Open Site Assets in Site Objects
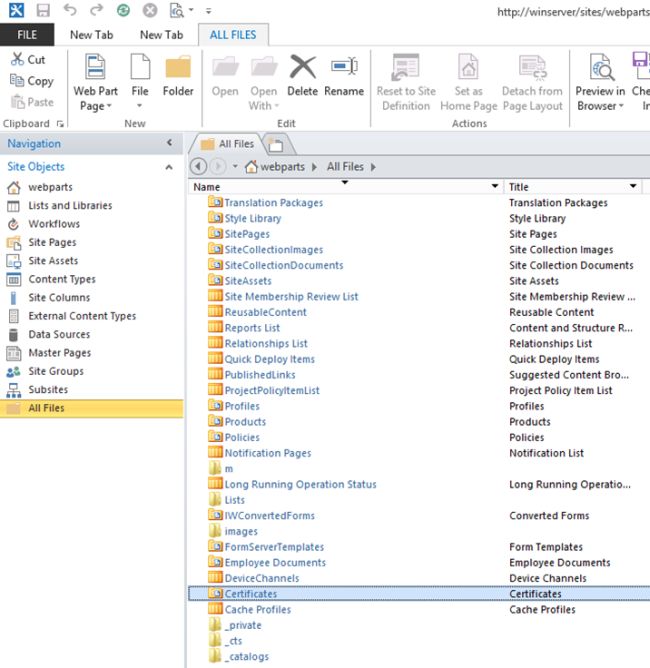 pyautogui.click(x=53, y=261)
